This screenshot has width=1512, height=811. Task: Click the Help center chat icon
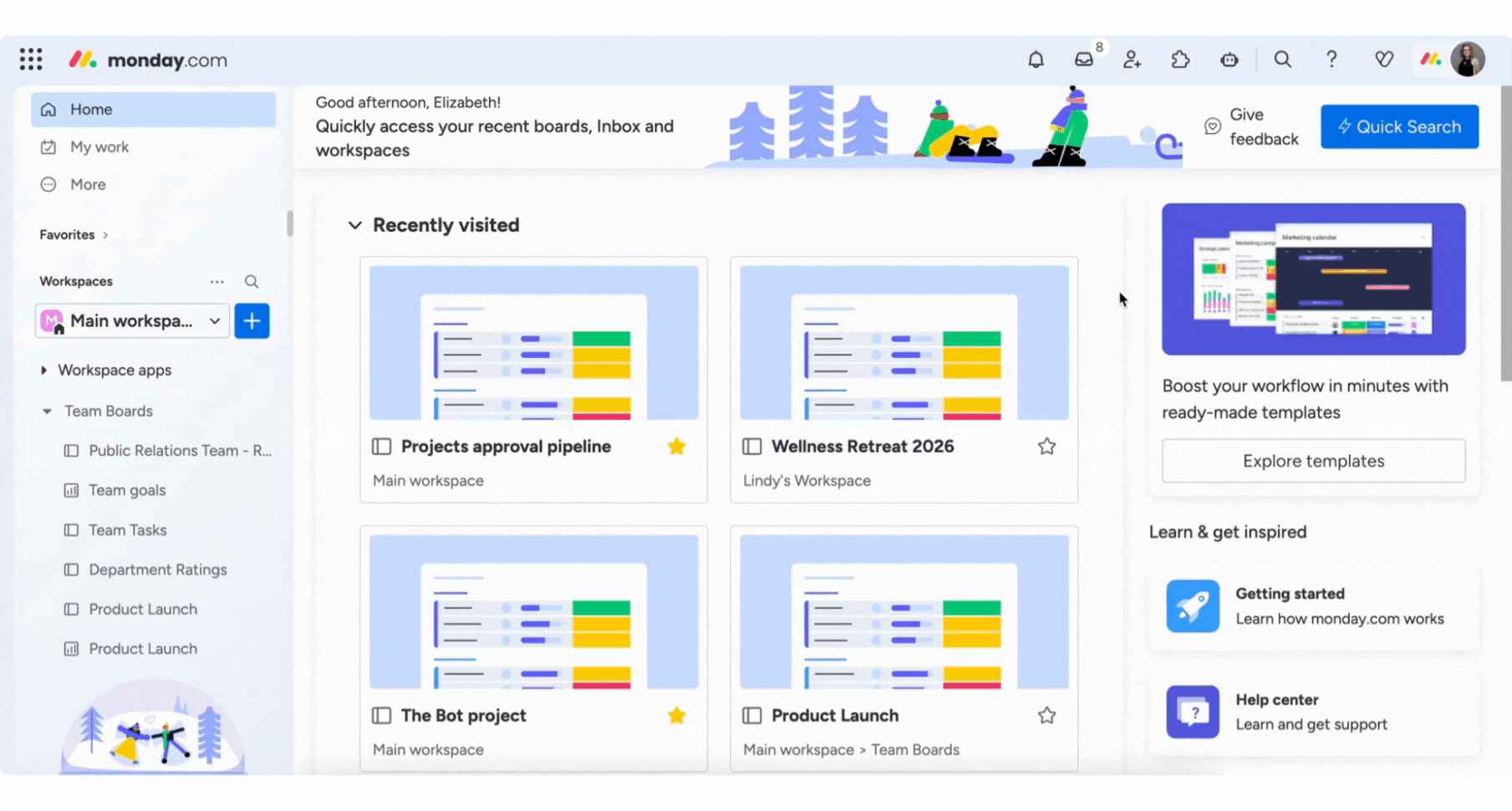pyautogui.click(x=1193, y=712)
